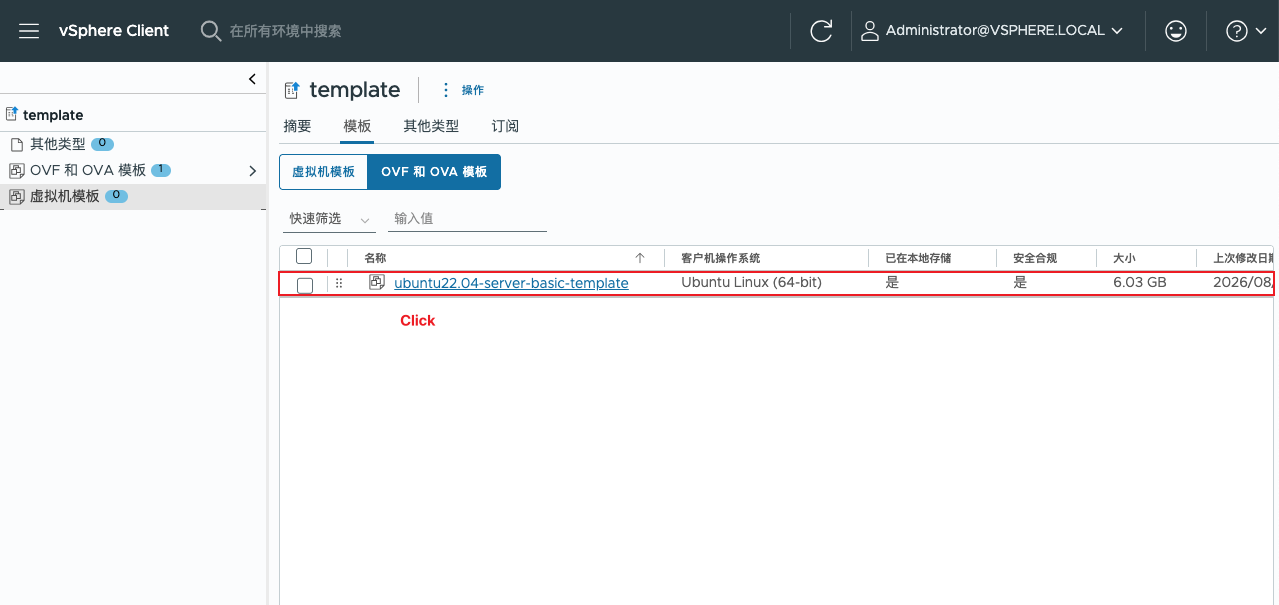
Task: Collapse the left sidebar panel
Action: click(252, 79)
